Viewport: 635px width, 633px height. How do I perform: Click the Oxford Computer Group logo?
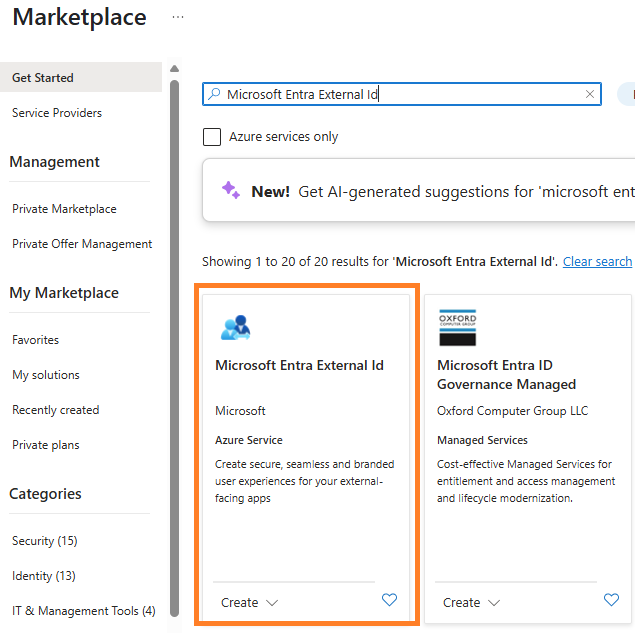click(458, 327)
